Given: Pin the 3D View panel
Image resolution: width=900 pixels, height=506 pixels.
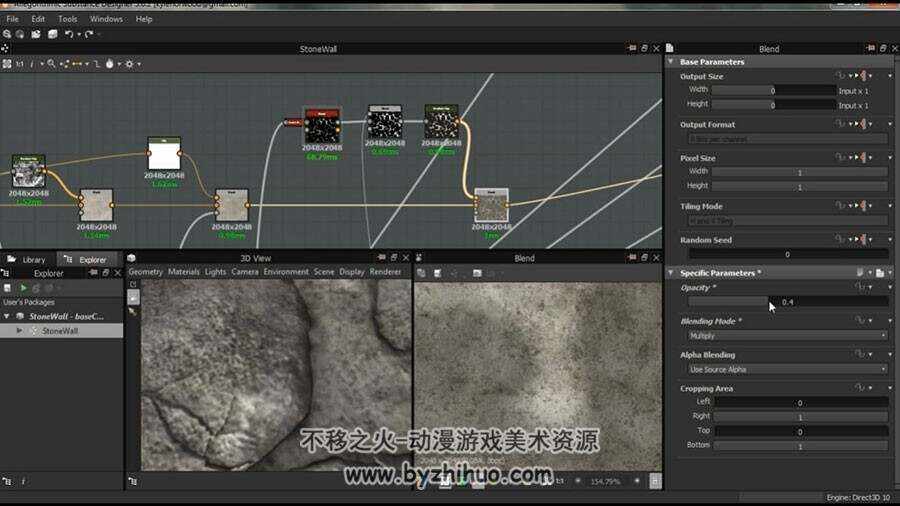Looking at the screenshot, I should pos(382,258).
